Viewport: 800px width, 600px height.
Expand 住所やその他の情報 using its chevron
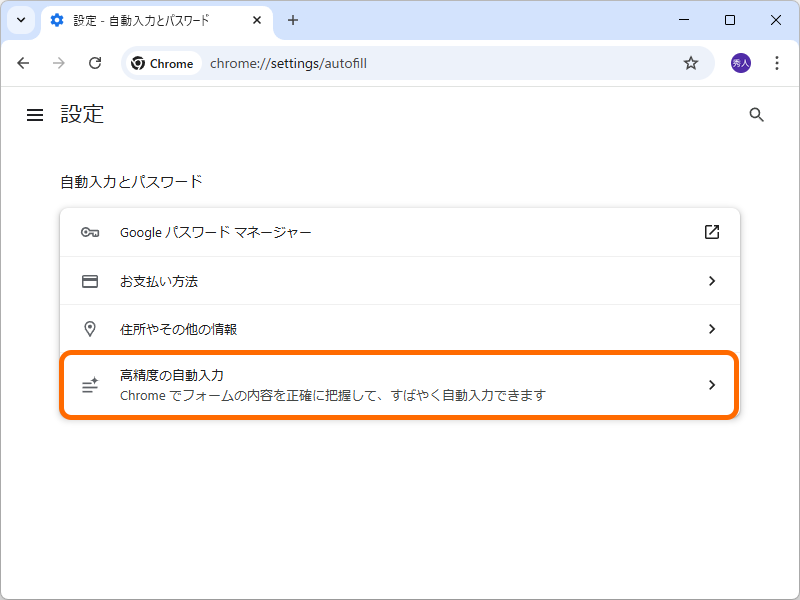(711, 329)
